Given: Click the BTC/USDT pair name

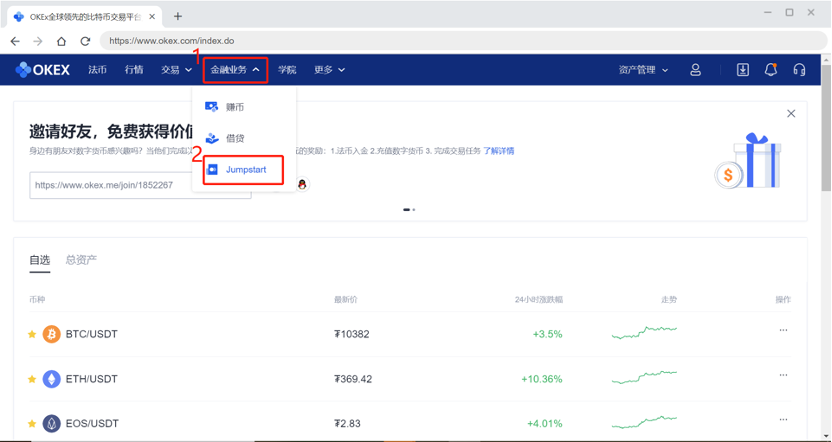Looking at the screenshot, I should [x=92, y=334].
